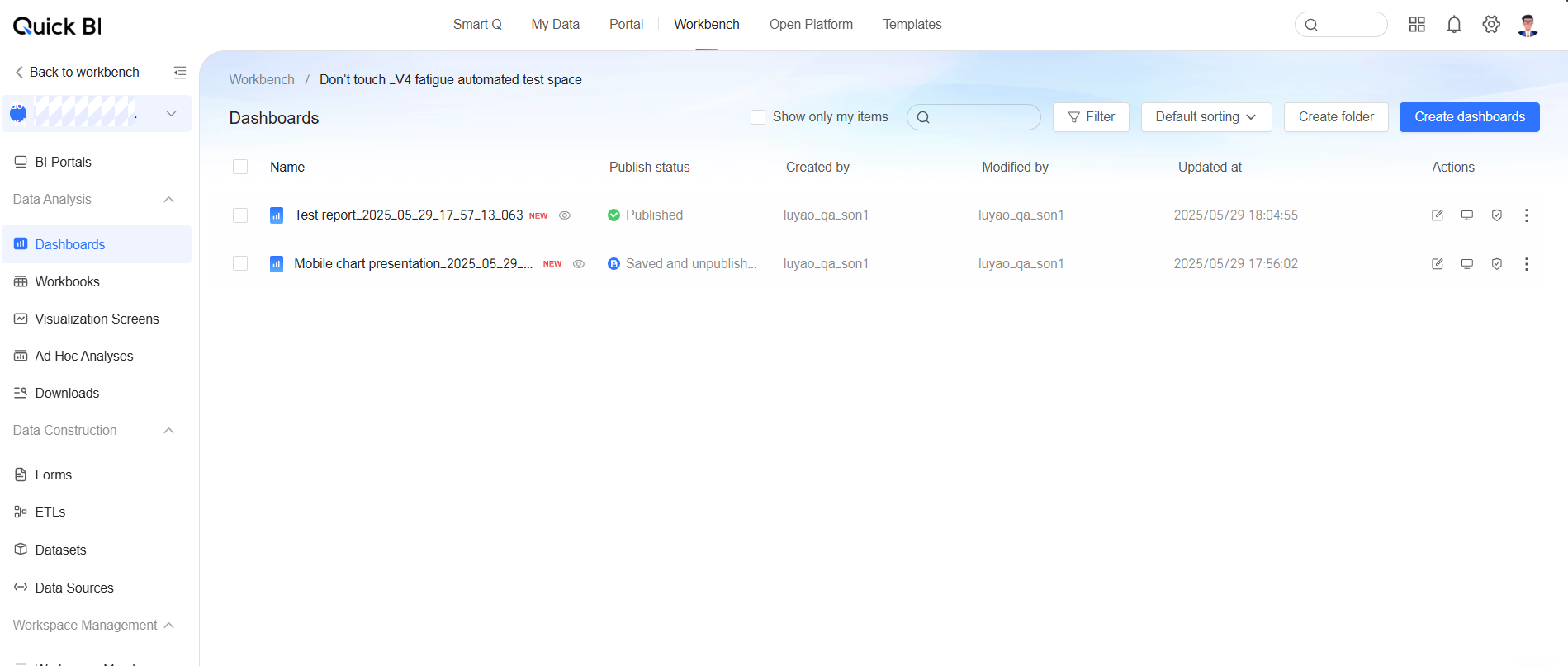Viewport: 1568px width, 666px height.
Task: Go to the Templates tab
Action: click(912, 25)
